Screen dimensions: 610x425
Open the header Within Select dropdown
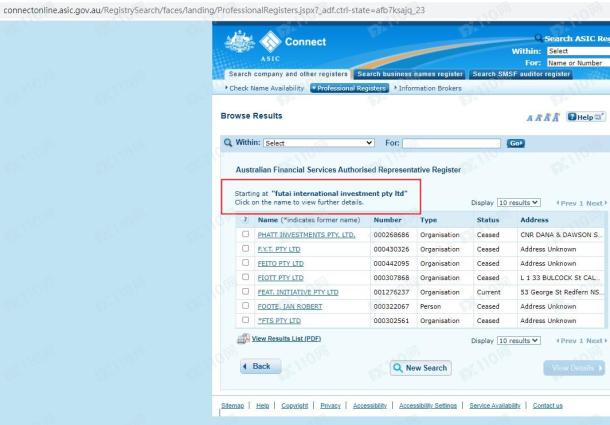pos(578,51)
